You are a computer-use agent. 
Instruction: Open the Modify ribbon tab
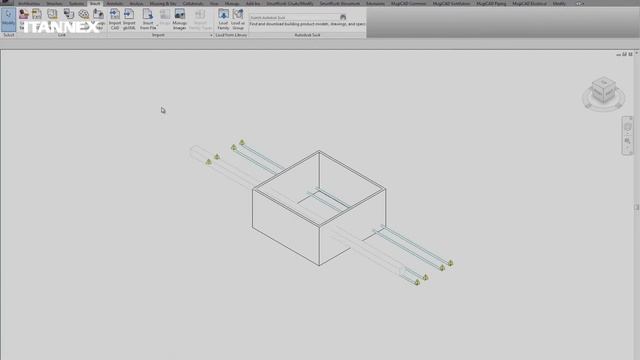click(559, 4)
